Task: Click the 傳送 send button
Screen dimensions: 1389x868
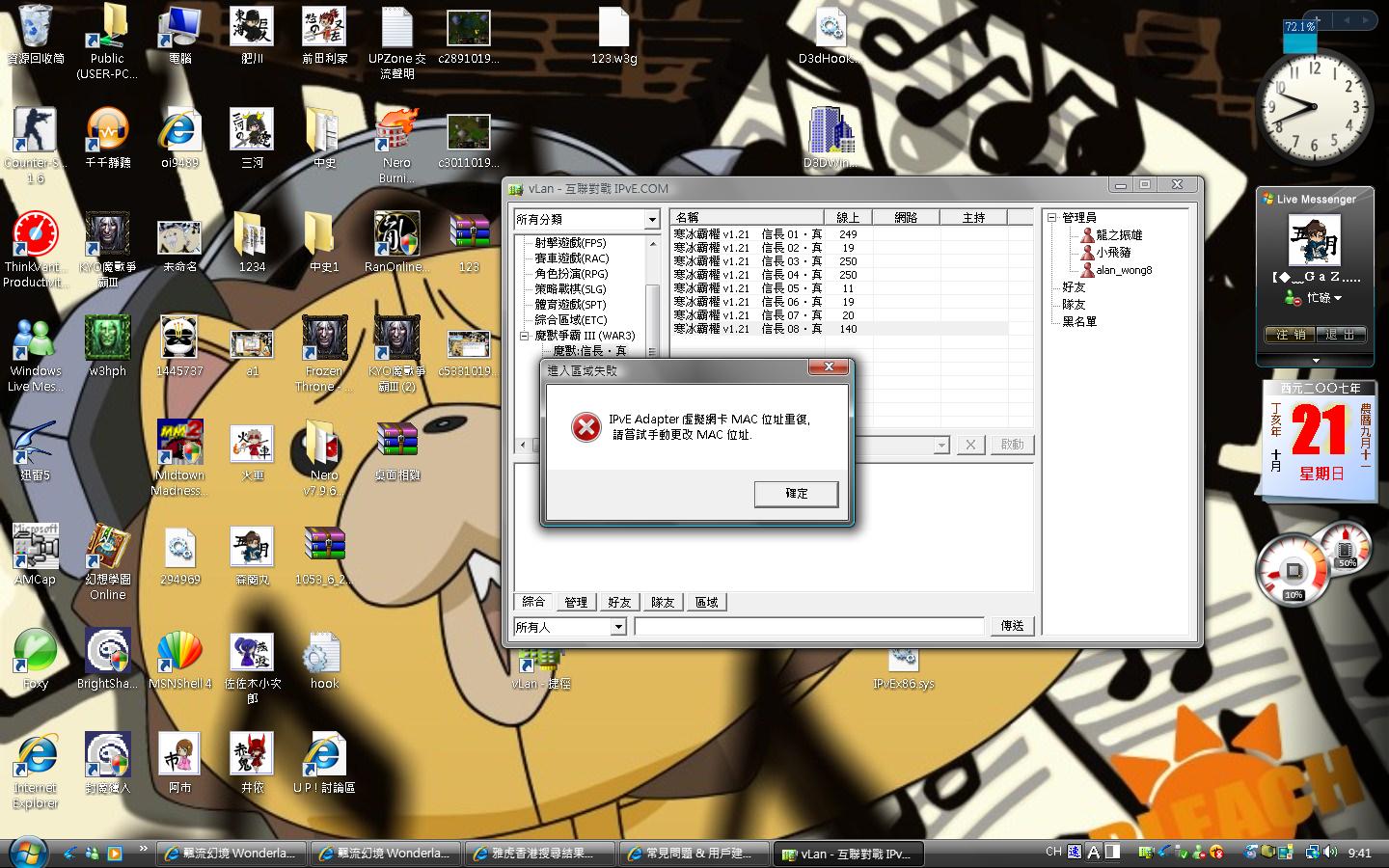Action: click(1012, 626)
